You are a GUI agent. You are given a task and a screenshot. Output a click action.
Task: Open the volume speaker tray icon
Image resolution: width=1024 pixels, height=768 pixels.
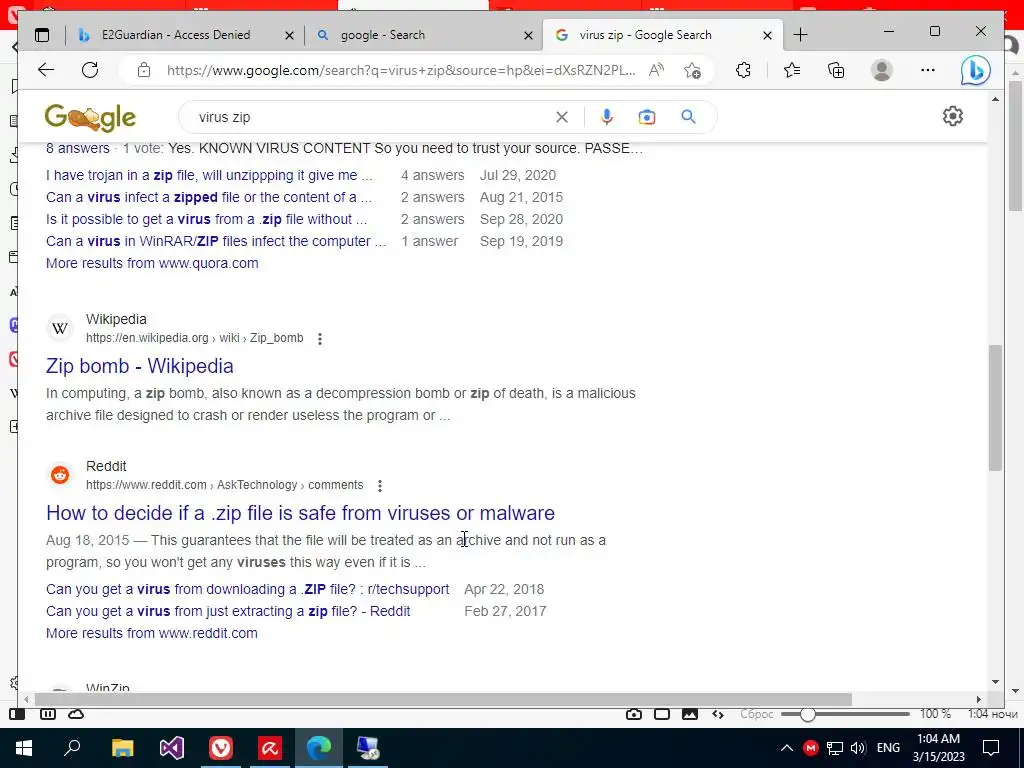858,748
